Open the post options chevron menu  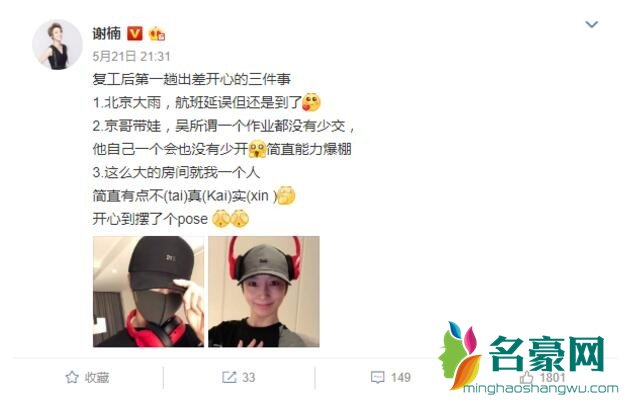[x=591, y=25]
